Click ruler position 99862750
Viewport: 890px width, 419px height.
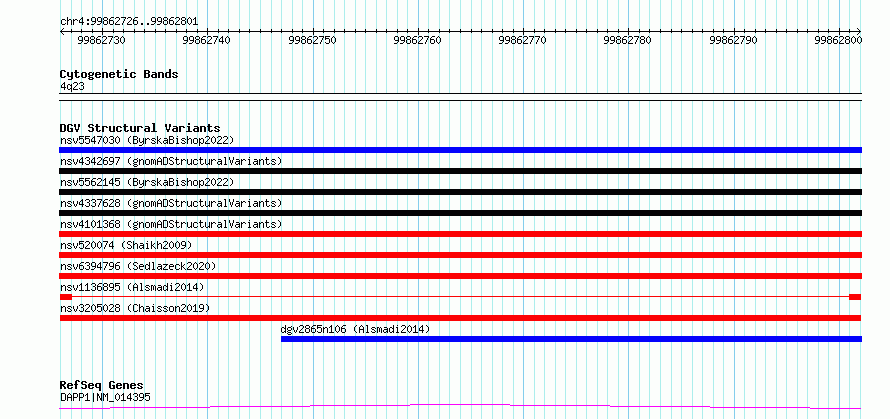point(312,40)
